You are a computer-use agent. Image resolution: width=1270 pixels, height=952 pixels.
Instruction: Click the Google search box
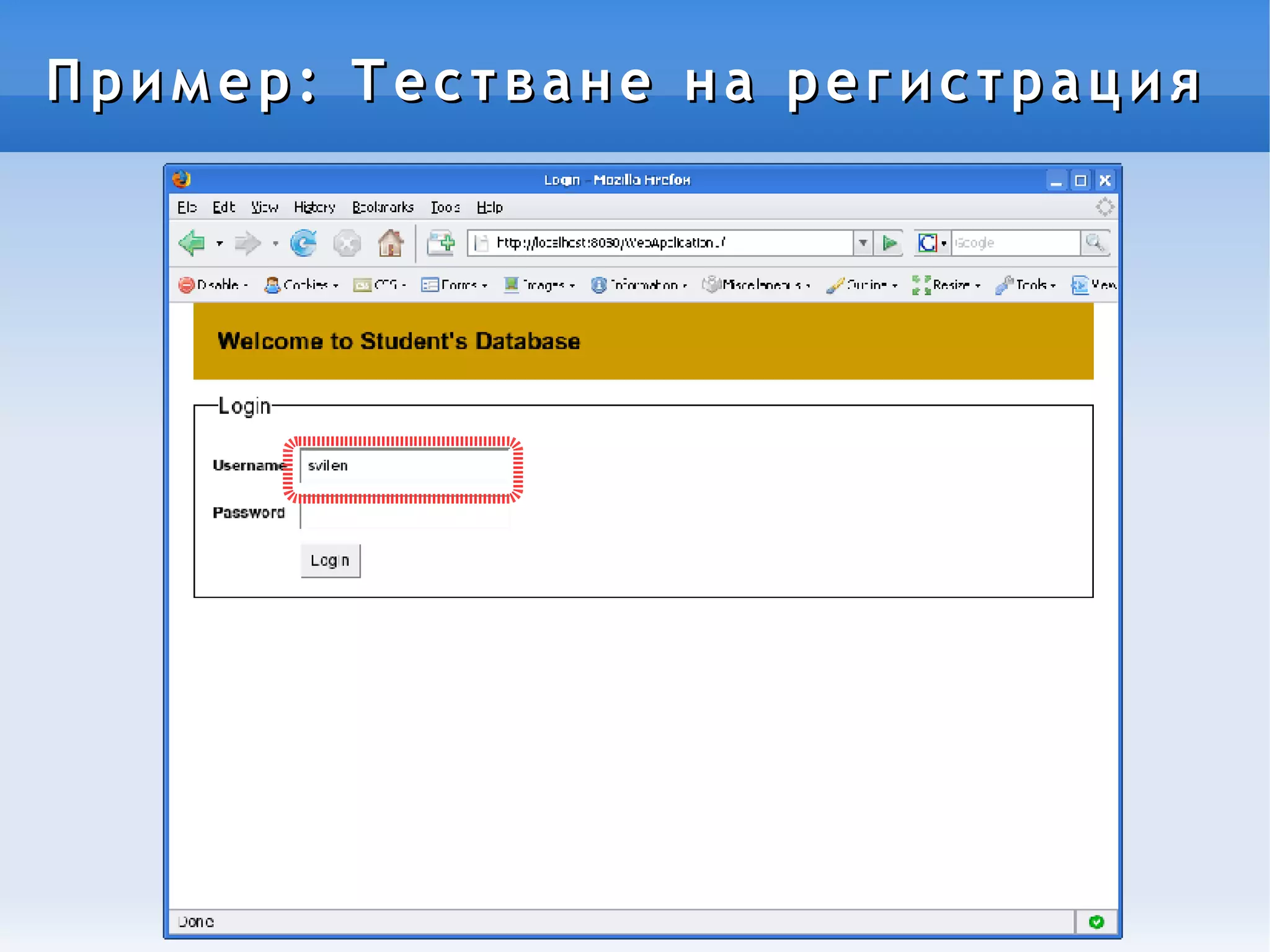tap(1016, 242)
